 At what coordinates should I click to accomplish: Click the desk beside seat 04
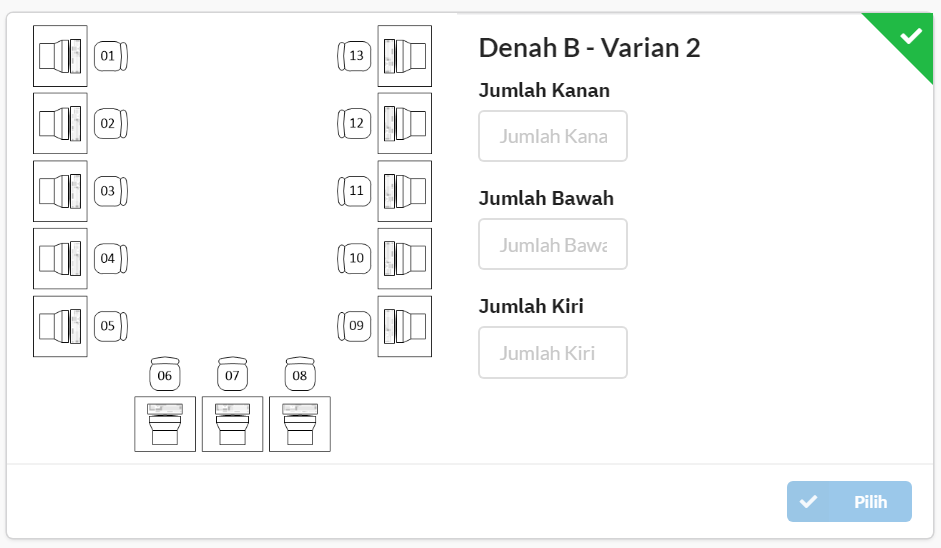[60, 258]
